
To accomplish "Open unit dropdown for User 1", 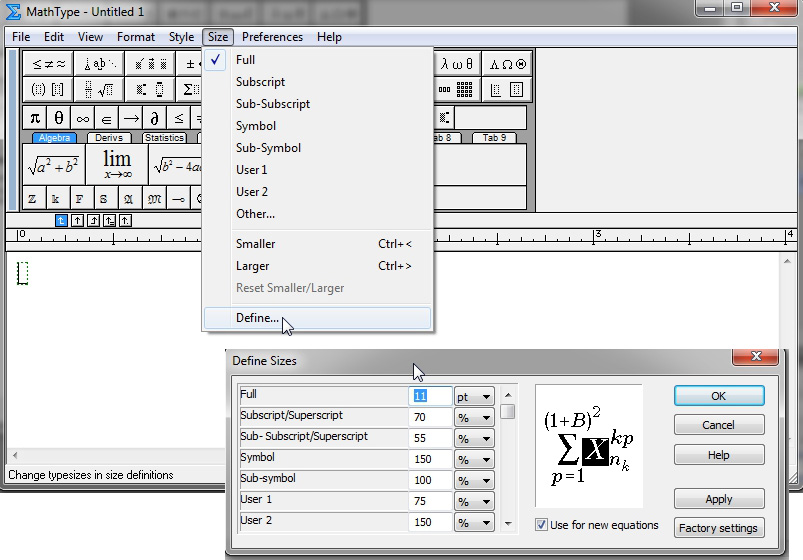I will [474, 502].
